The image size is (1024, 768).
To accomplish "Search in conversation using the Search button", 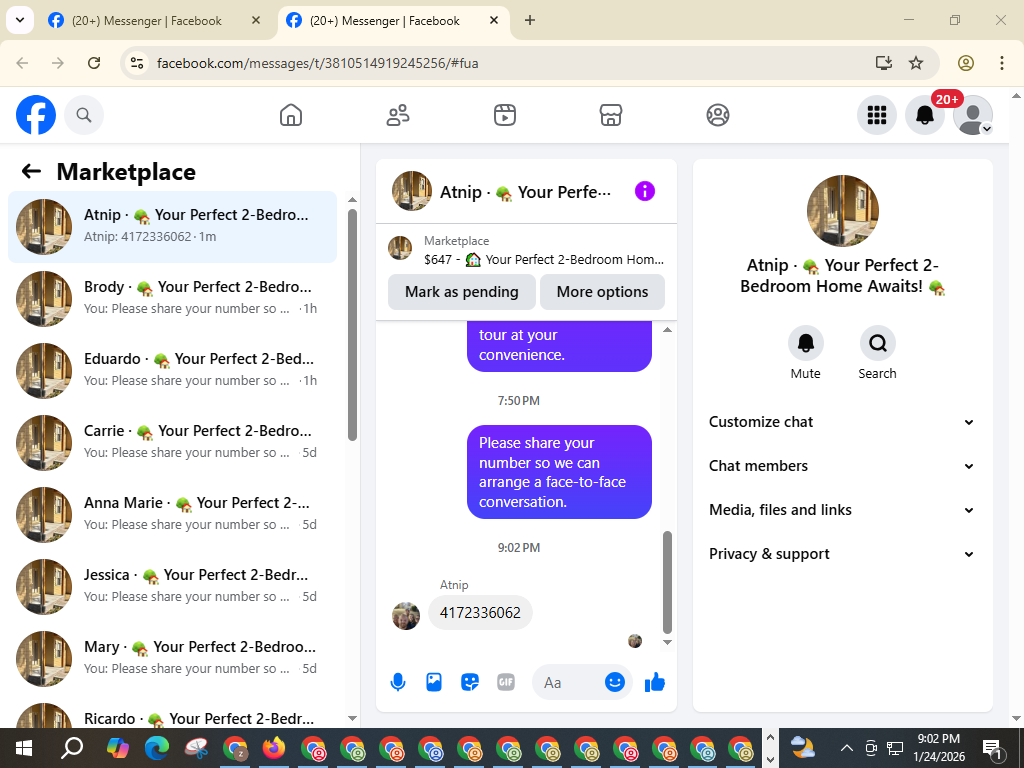I will (877, 344).
